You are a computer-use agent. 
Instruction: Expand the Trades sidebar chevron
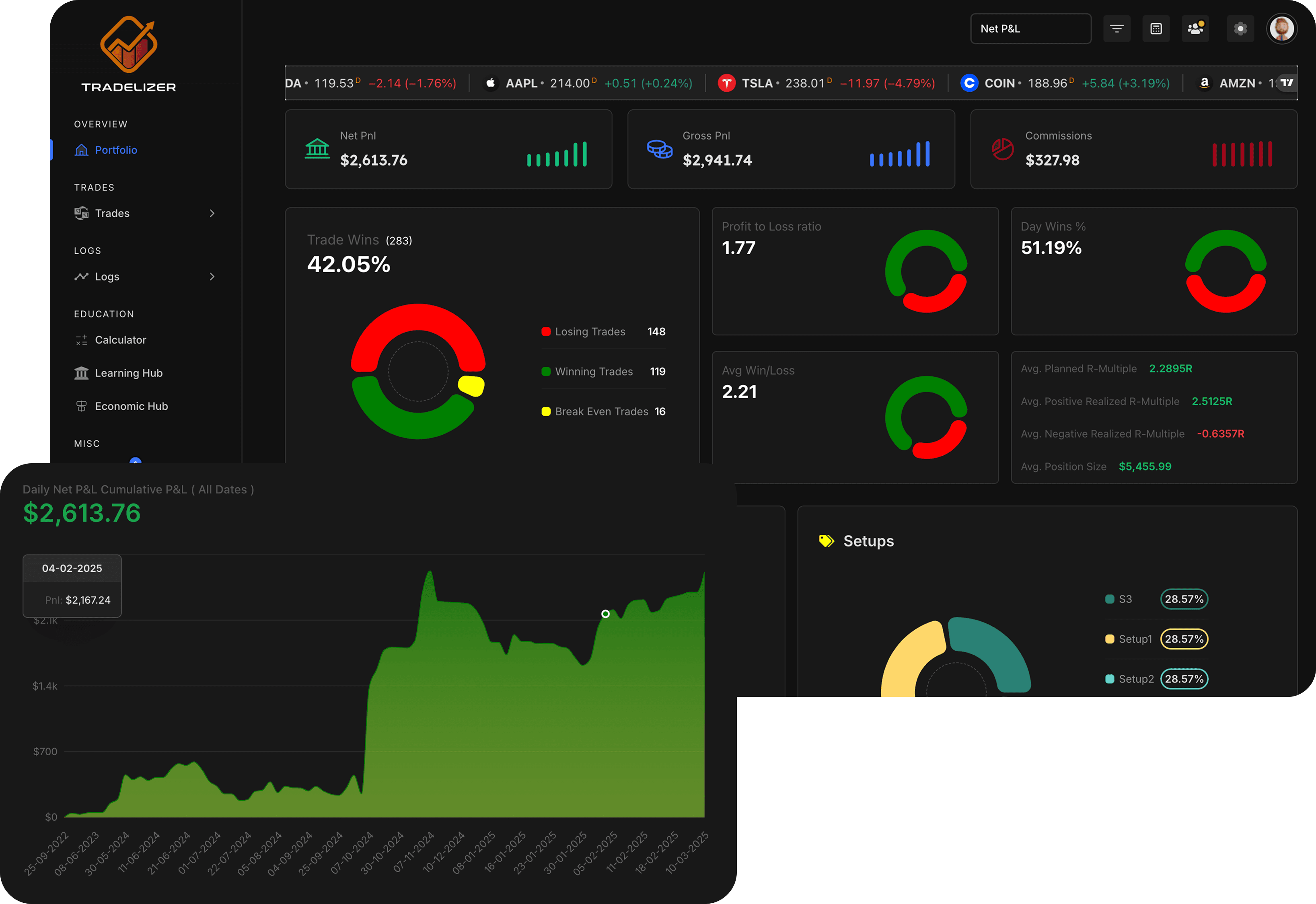tap(212, 214)
